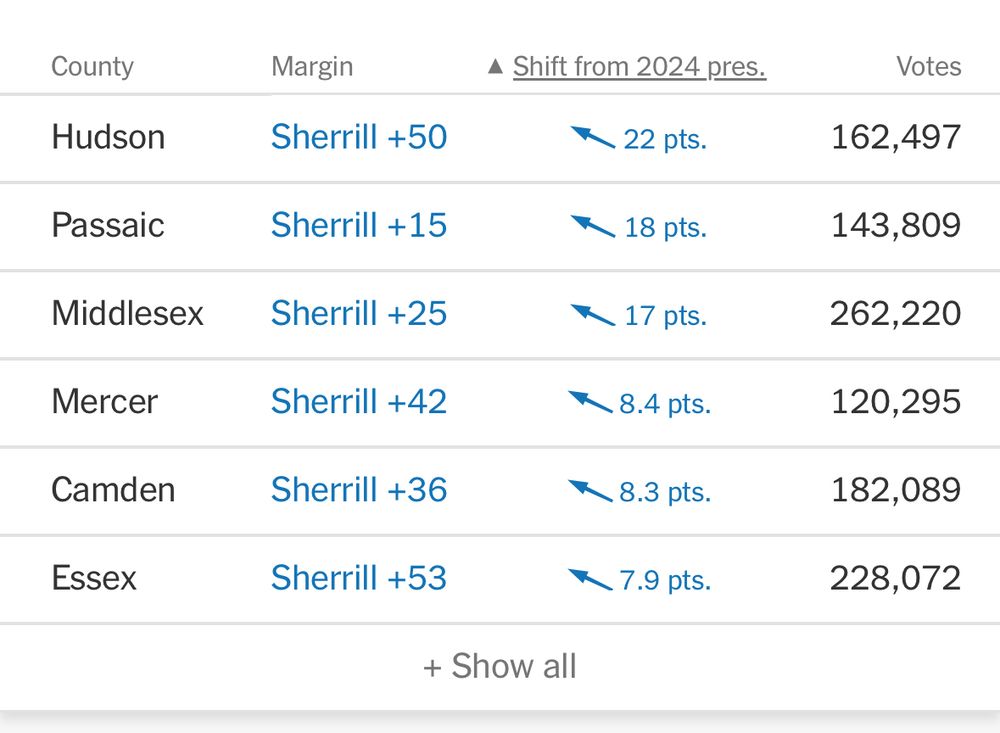Click the shift arrow icon for Passaic
This screenshot has width=1000, height=733.
592,225
